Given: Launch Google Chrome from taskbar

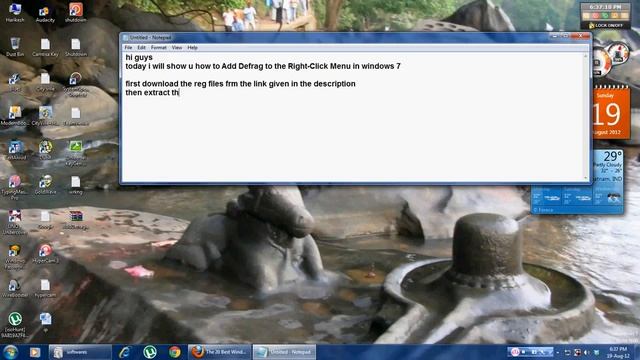Looking at the screenshot, I should point(175,352).
